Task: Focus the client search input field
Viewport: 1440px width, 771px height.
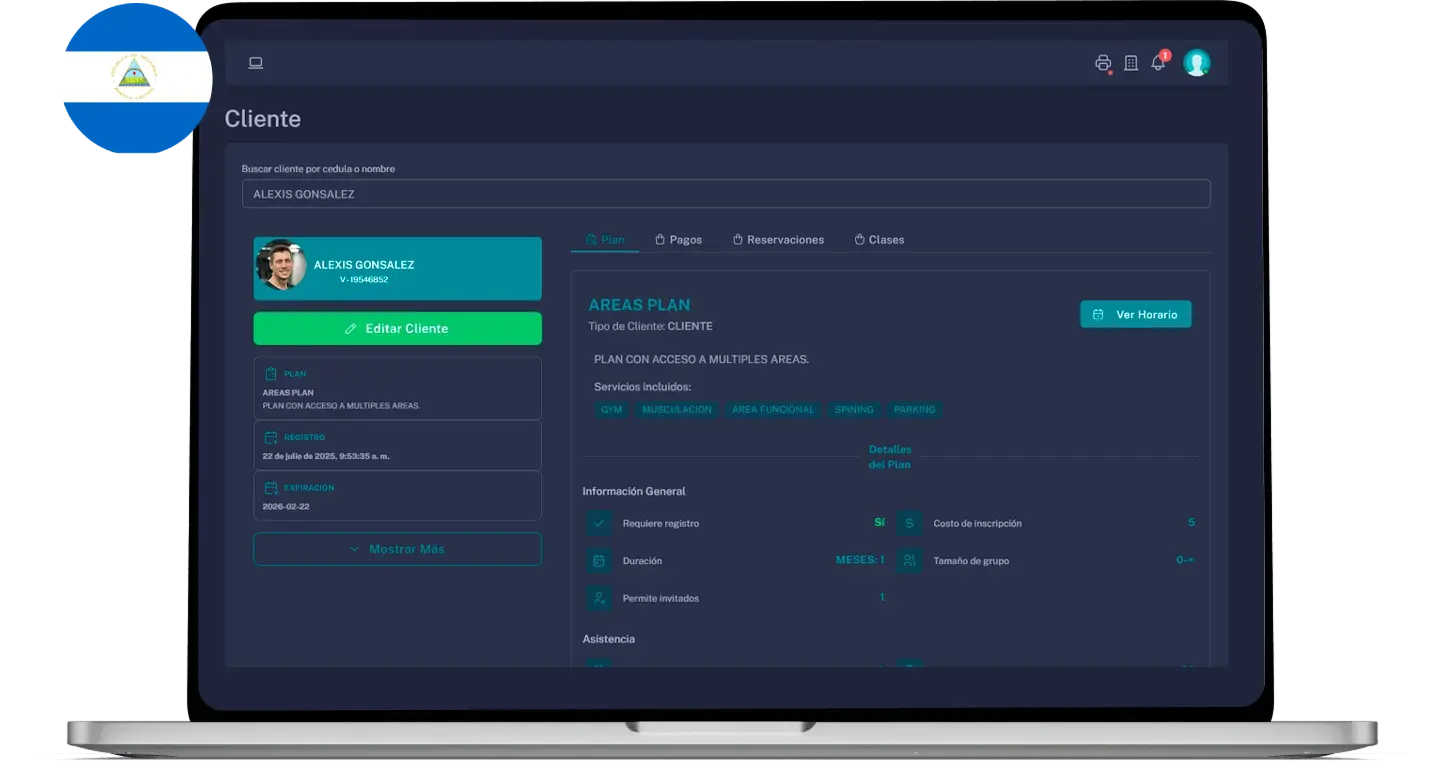Action: click(x=725, y=194)
